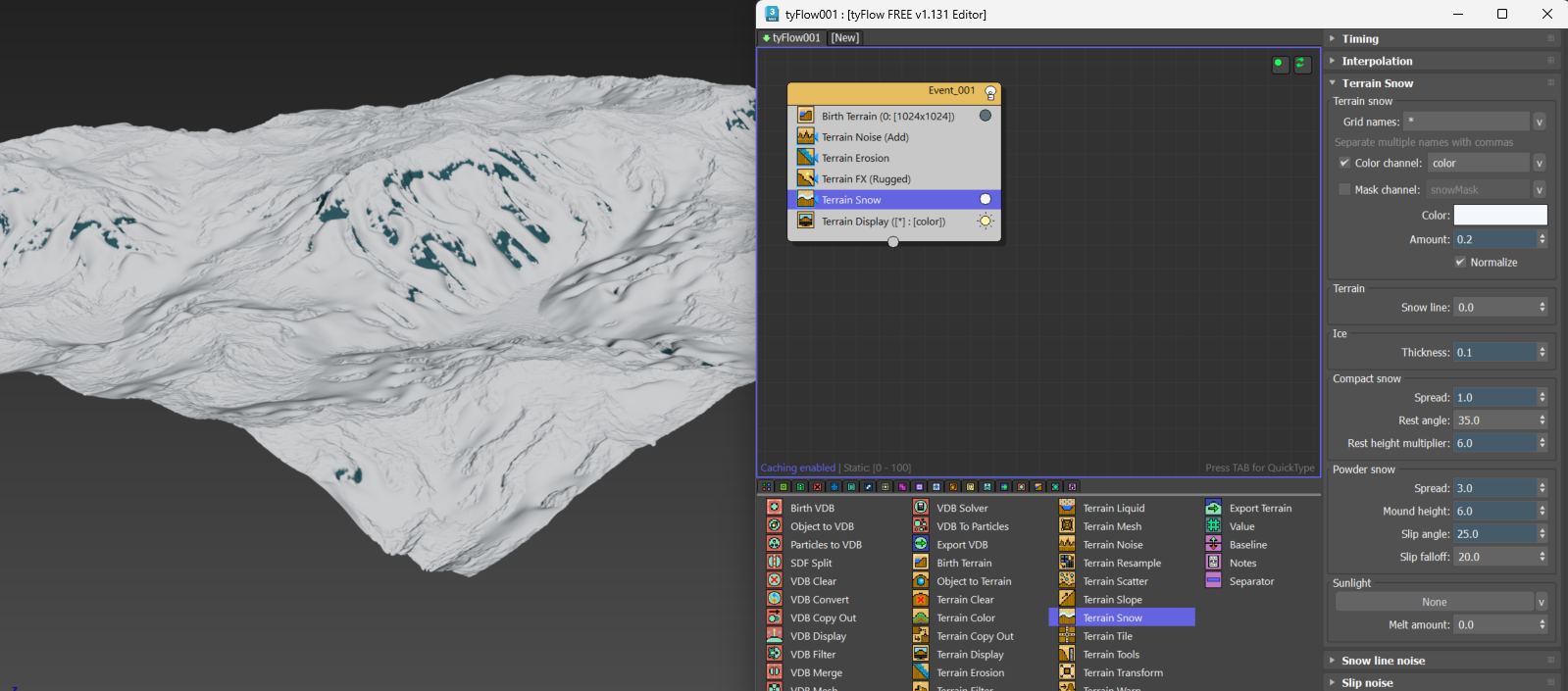Open the [New] flow tab

[845, 38]
